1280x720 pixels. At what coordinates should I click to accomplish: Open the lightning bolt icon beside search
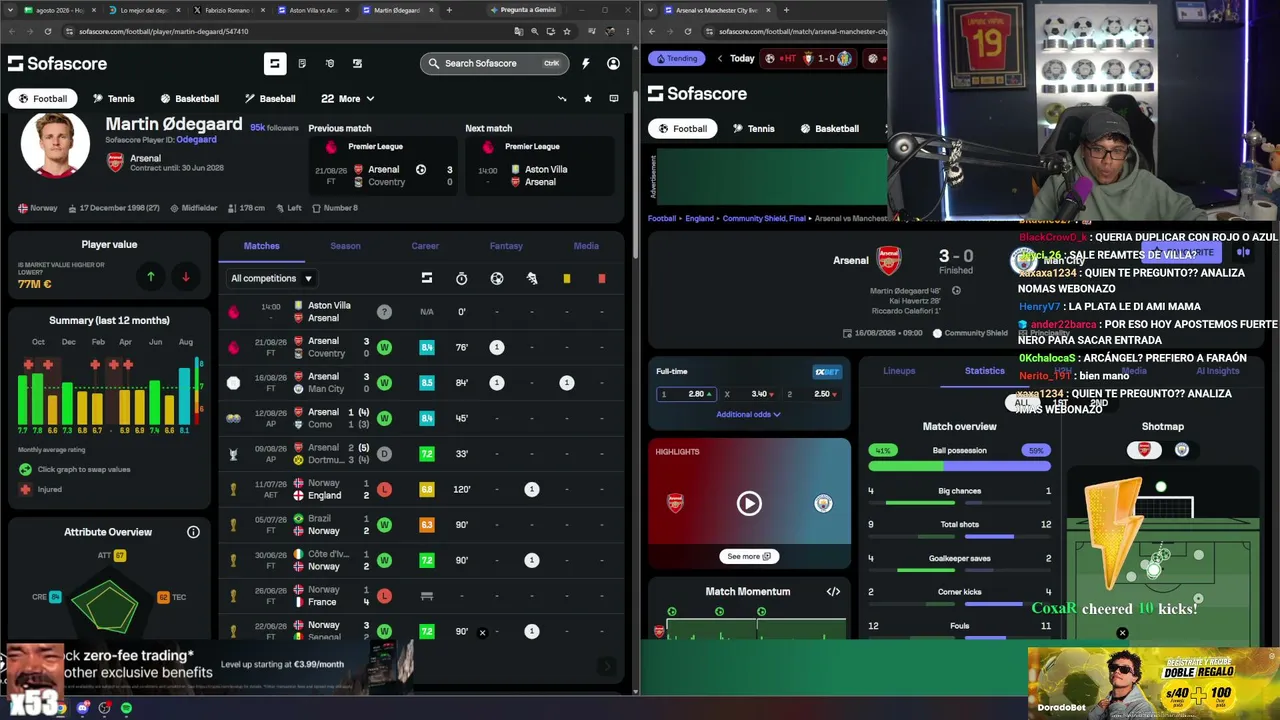[x=585, y=63]
